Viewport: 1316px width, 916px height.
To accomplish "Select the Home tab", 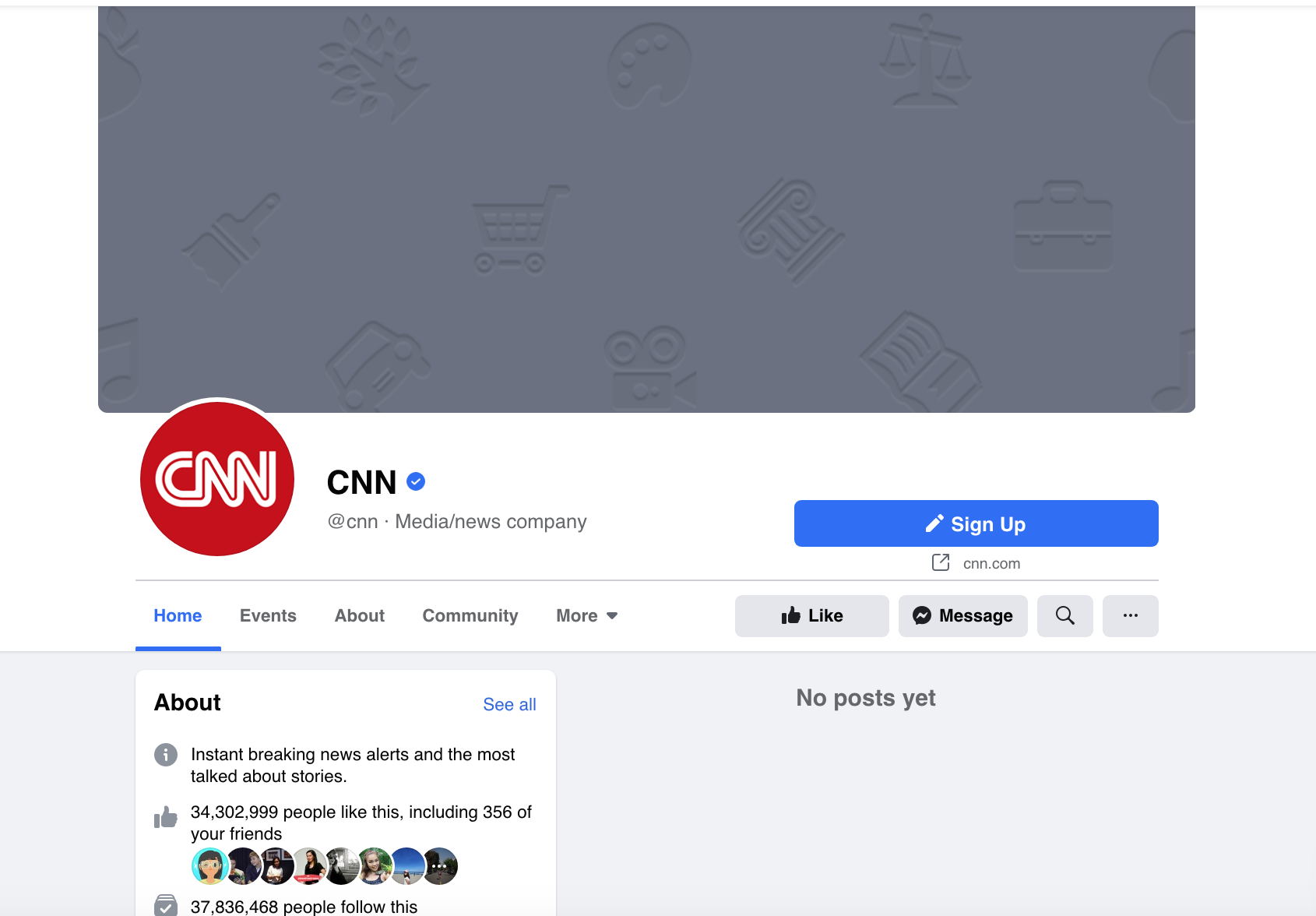I will 178,615.
